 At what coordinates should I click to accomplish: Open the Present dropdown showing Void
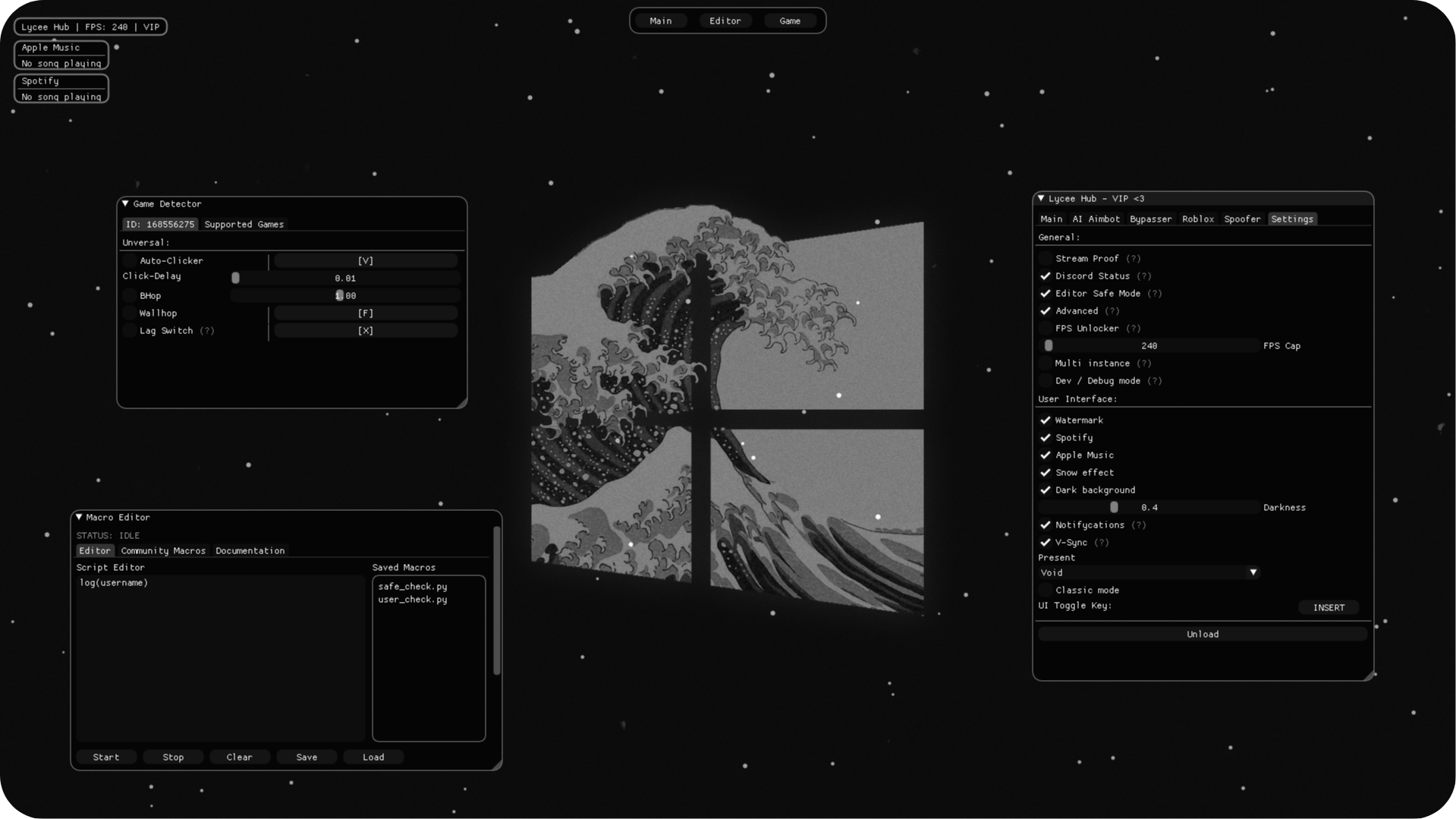pos(1149,573)
